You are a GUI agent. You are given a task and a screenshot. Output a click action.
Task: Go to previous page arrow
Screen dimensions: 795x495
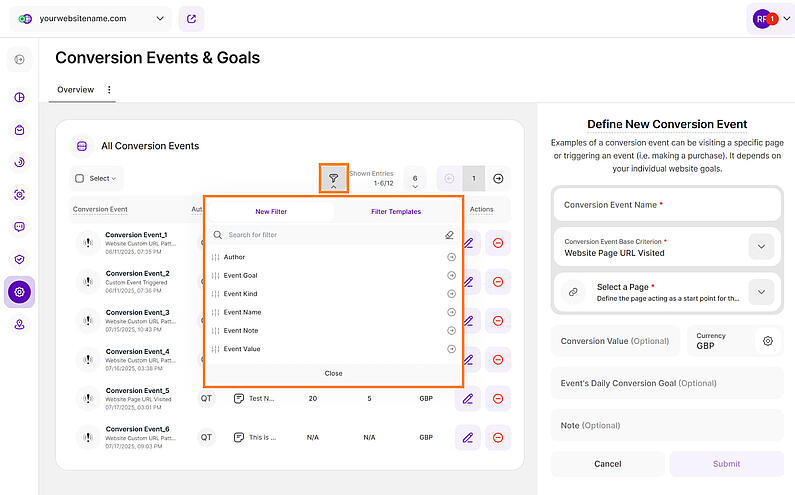[449, 179]
